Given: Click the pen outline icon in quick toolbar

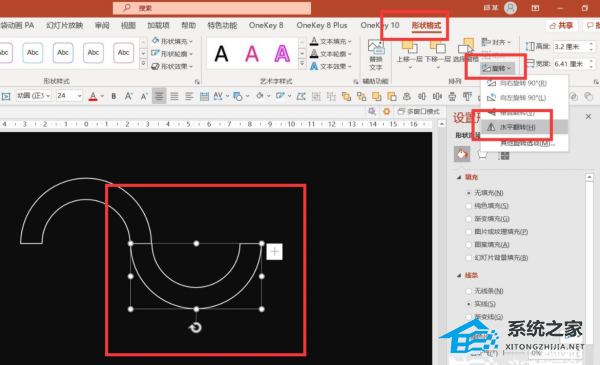Looking at the screenshot, I should (280, 96).
